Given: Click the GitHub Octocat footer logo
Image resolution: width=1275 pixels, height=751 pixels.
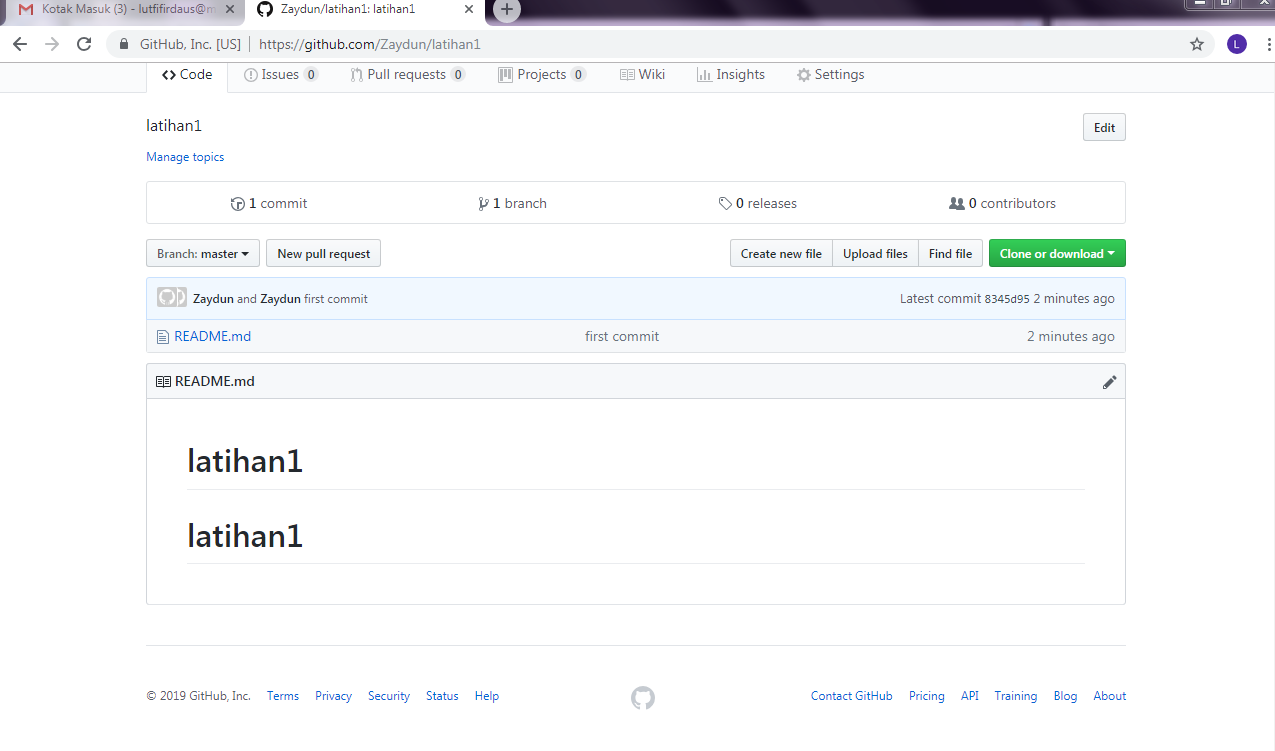Looking at the screenshot, I should pyautogui.click(x=643, y=698).
